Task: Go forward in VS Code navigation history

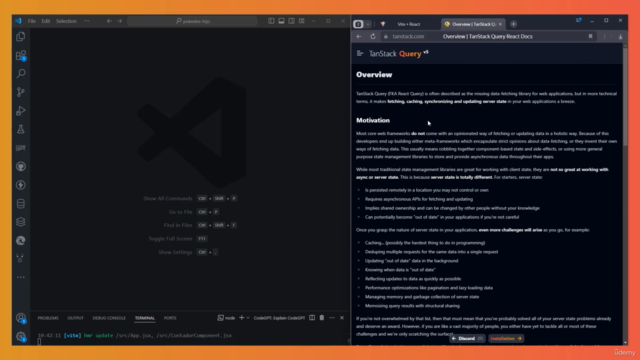Action: coord(120,21)
